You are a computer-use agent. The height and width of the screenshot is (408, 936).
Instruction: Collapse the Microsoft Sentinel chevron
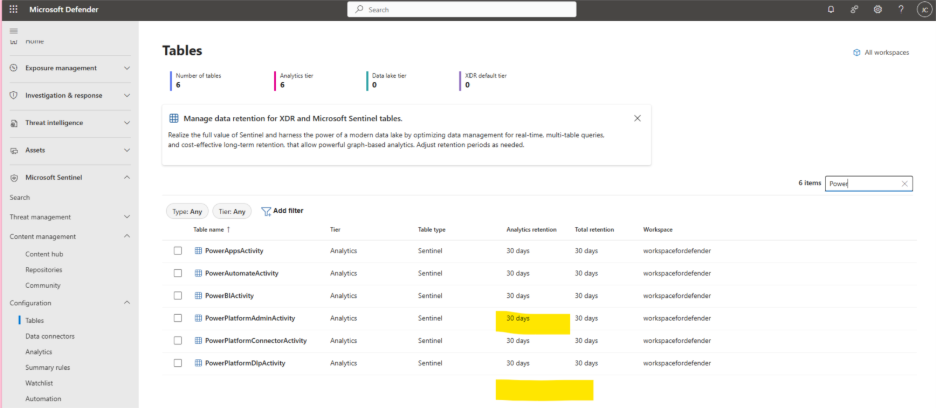coord(127,178)
